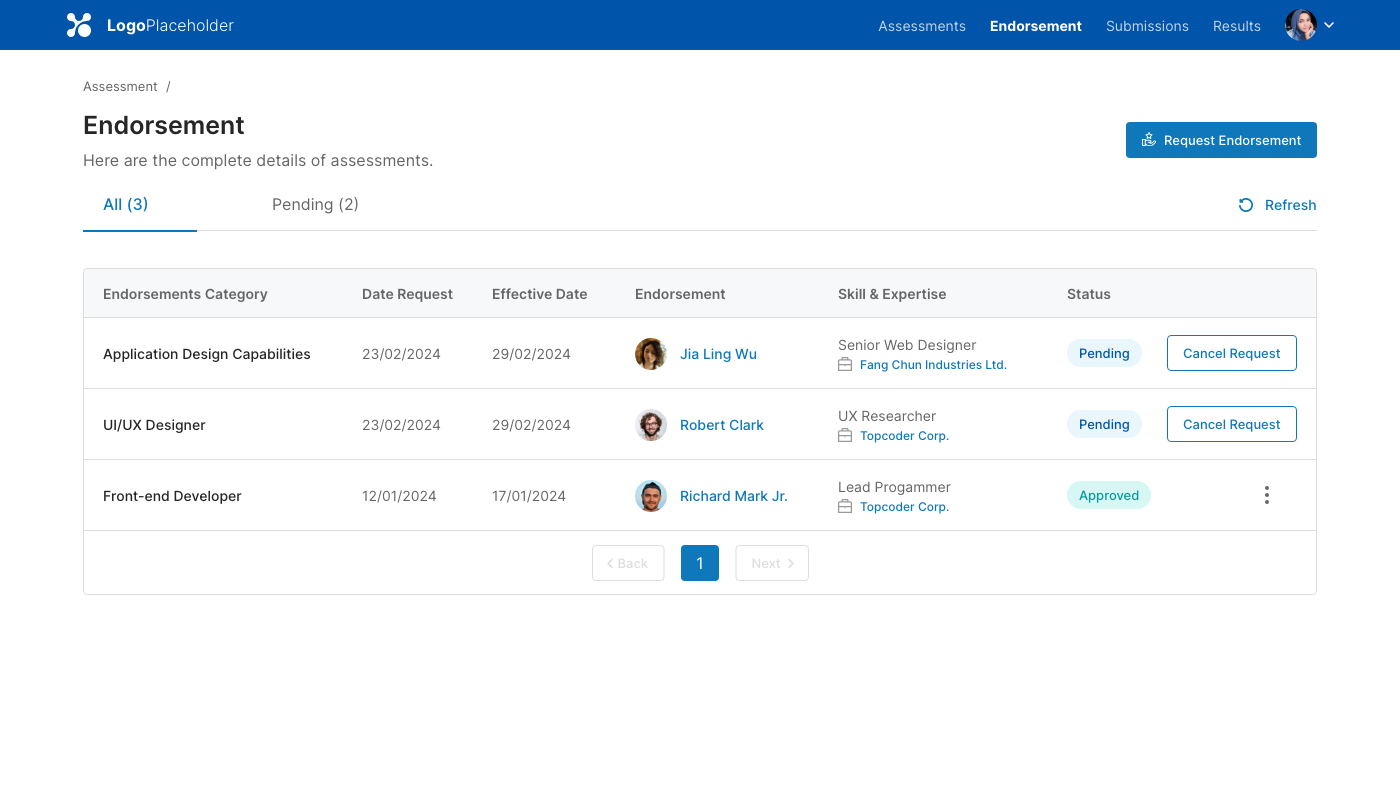Click Robert Clark's avatar photo
This screenshot has height=800, width=1400.
pos(651,425)
